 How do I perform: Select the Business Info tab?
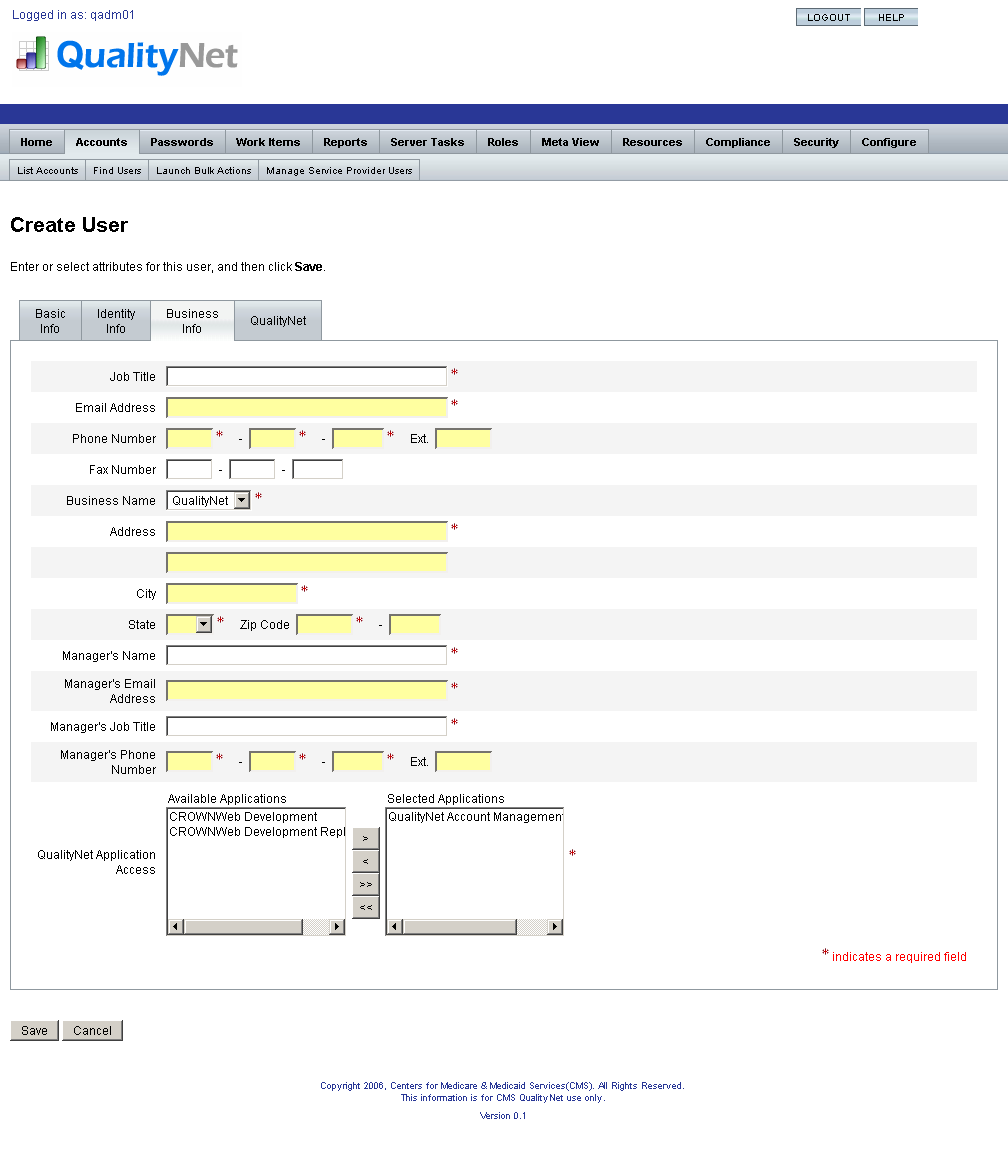click(192, 321)
